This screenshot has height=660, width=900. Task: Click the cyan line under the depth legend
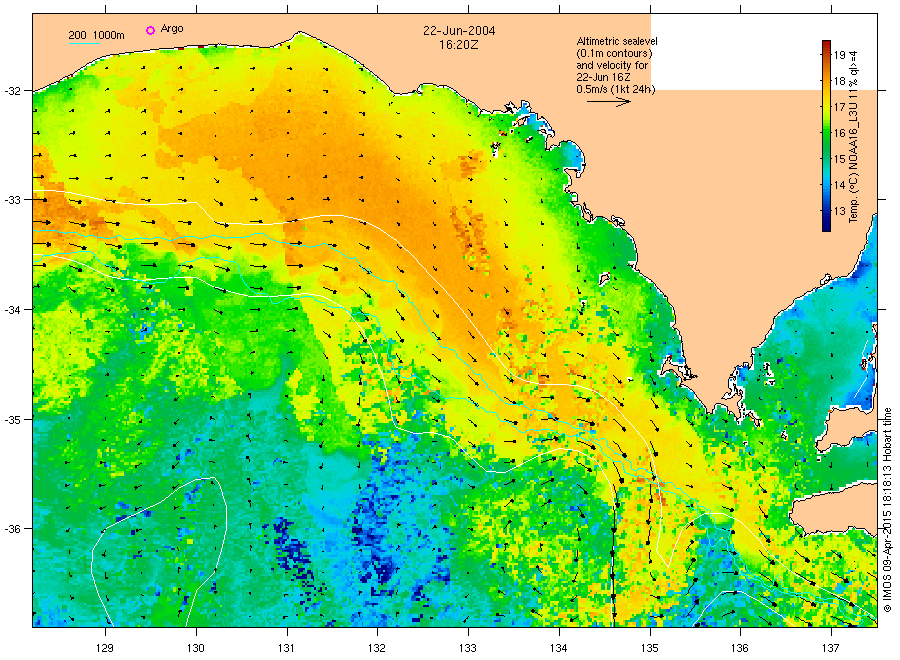(84, 43)
